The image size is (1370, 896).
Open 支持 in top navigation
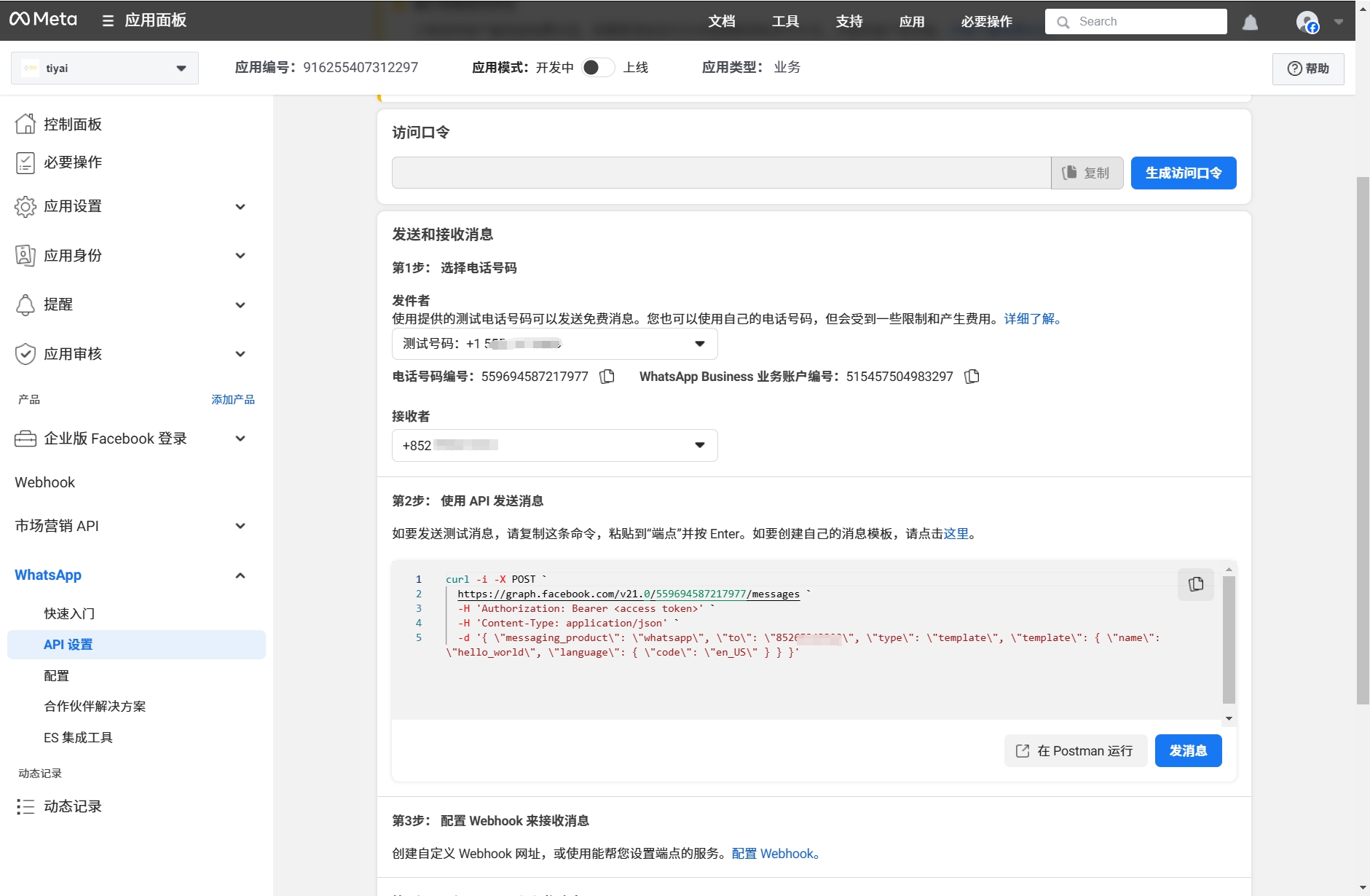click(849, 22)
